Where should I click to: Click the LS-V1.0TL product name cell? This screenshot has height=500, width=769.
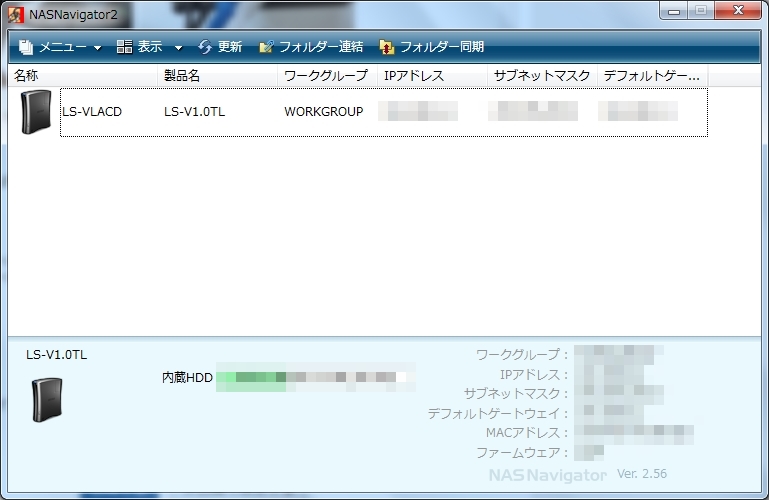click(194, 112)
